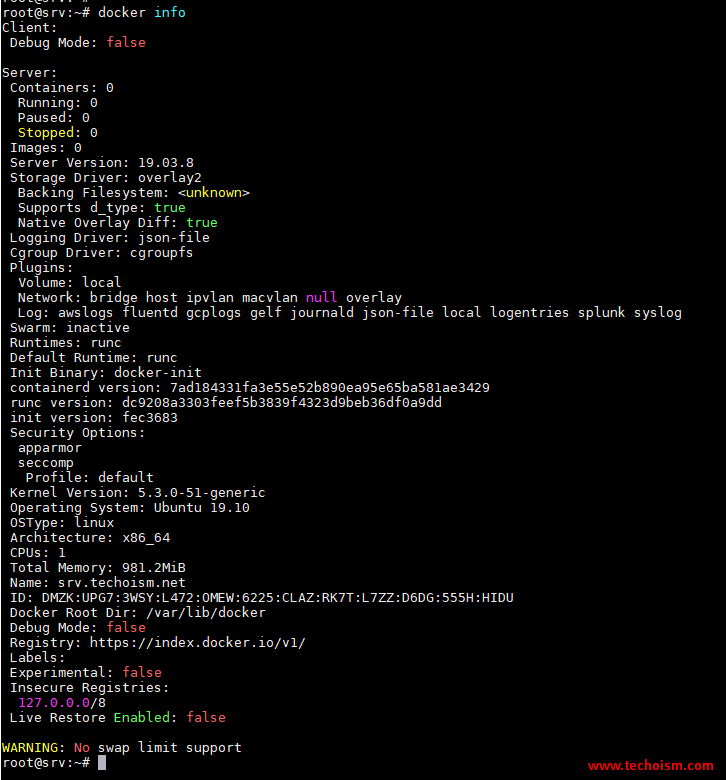726x780 pixels.
Task: Select the 'Runtimes: runc' line
Action: 66,342
